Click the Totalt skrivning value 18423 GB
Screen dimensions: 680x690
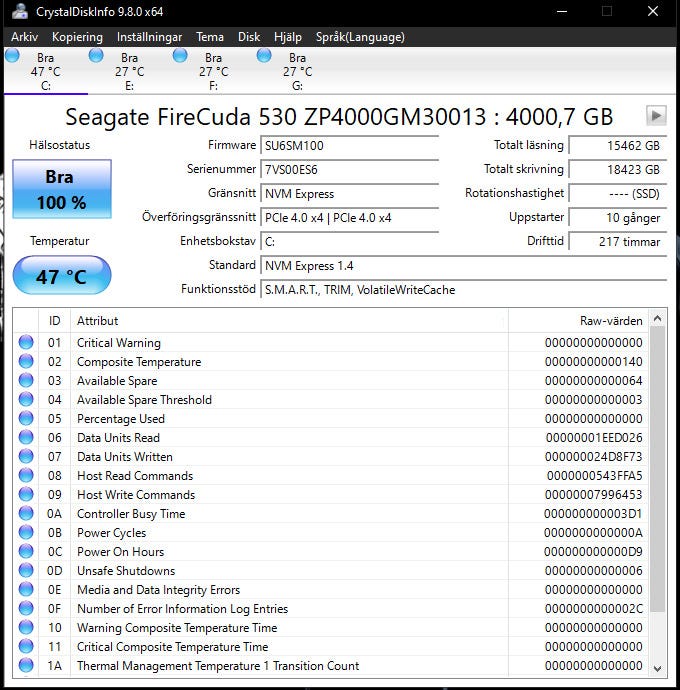[618, 169]
